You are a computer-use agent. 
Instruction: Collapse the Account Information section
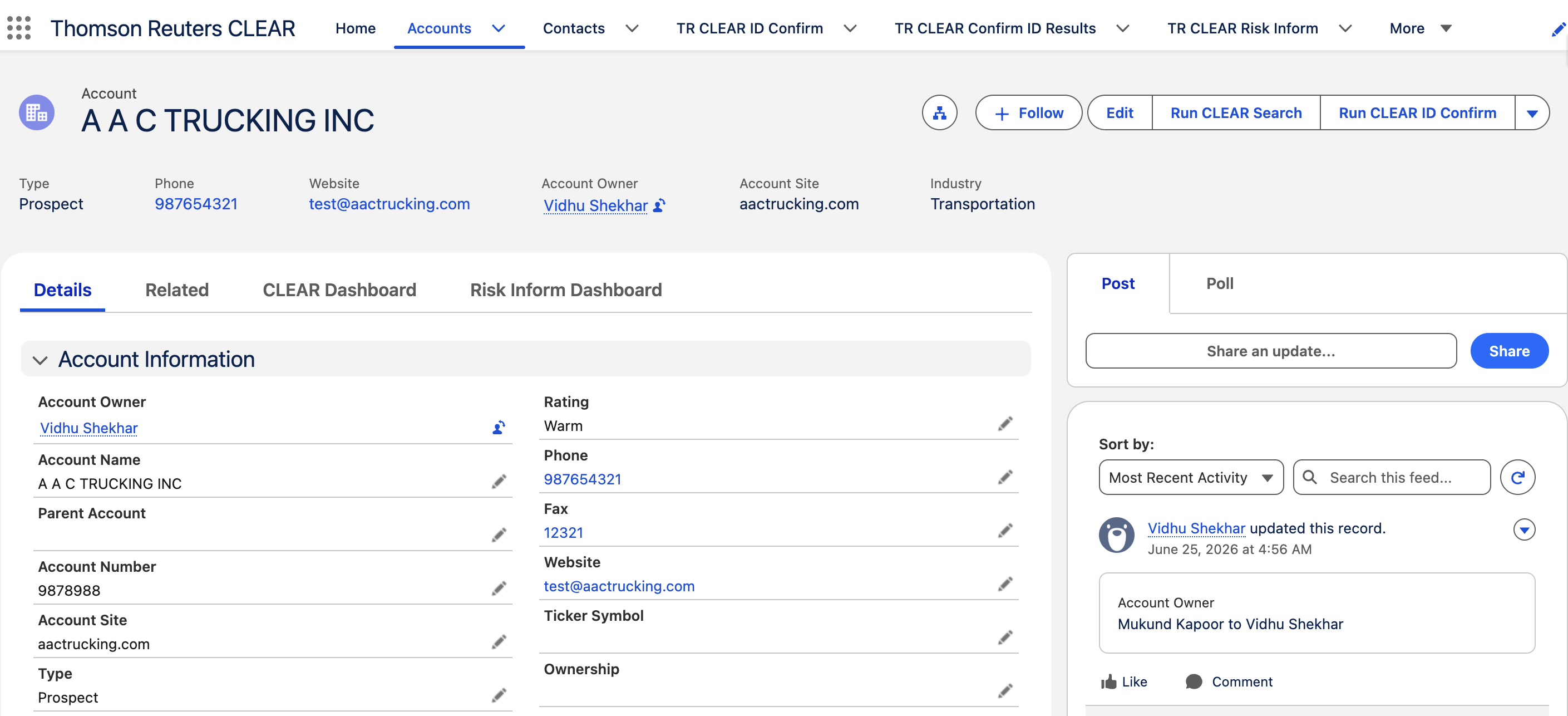pos(40,360)
